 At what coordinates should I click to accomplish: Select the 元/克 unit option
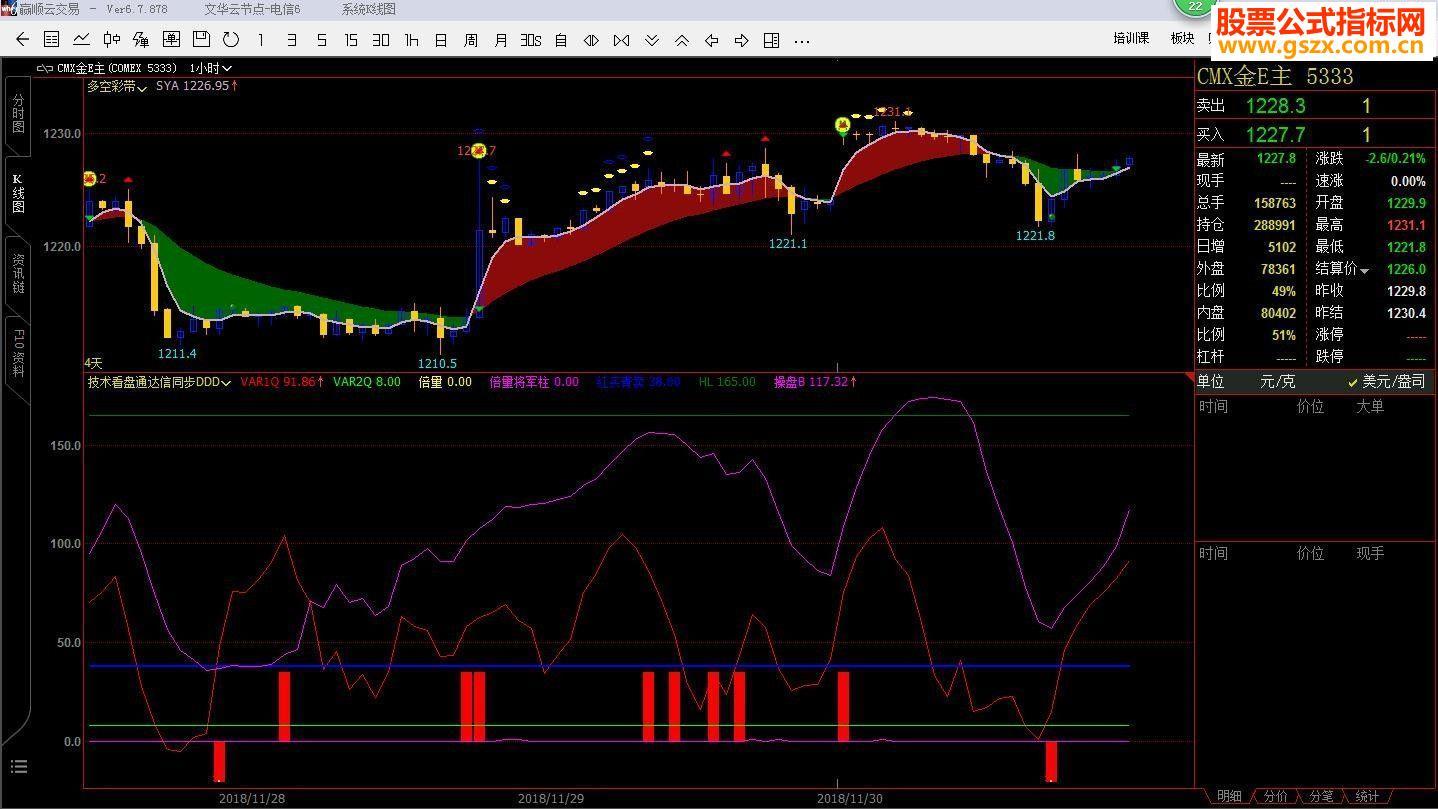coord(1276,381)
